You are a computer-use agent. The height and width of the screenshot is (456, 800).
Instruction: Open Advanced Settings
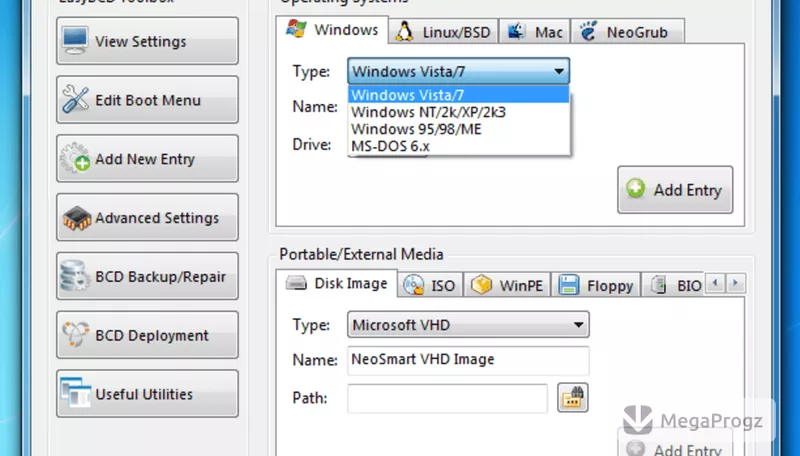click(147, 217)
